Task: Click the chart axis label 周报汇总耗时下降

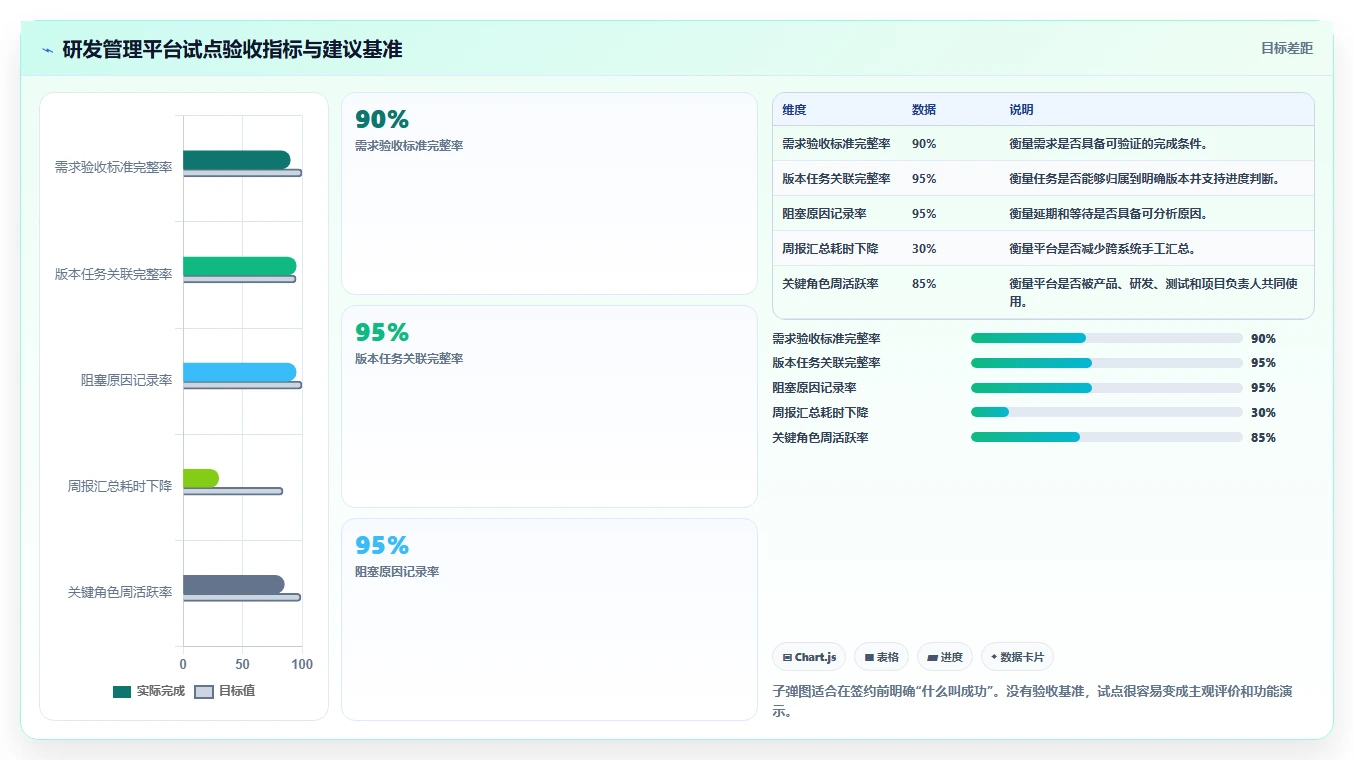Action: point(120,486)
